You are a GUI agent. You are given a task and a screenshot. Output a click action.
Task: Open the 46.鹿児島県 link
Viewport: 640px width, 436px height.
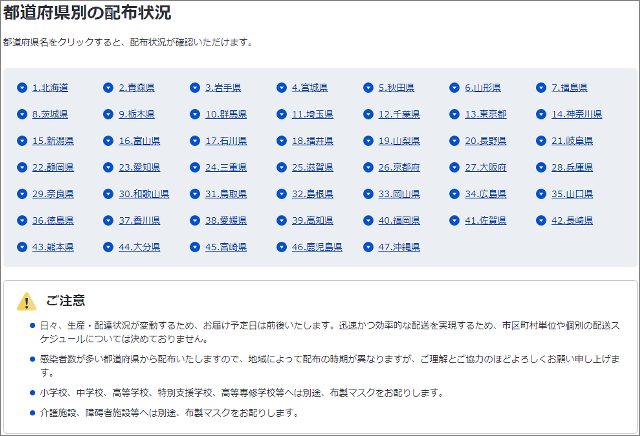pyautogui.click(x=316, y=246)
